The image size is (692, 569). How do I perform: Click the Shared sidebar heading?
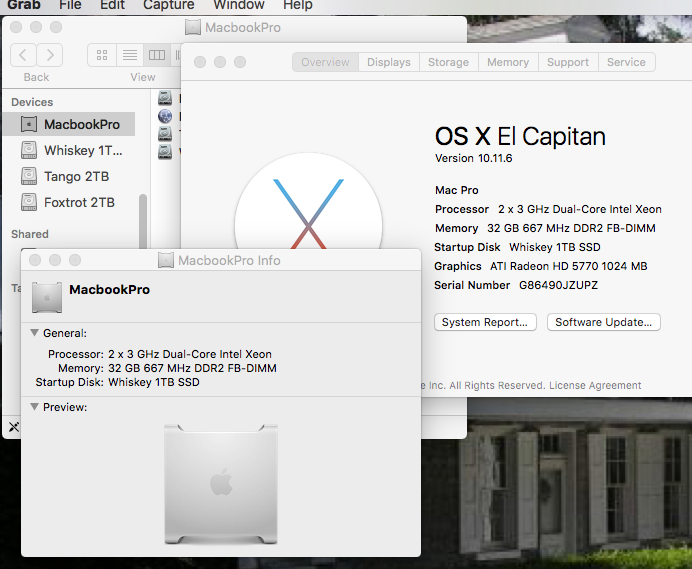30,234
